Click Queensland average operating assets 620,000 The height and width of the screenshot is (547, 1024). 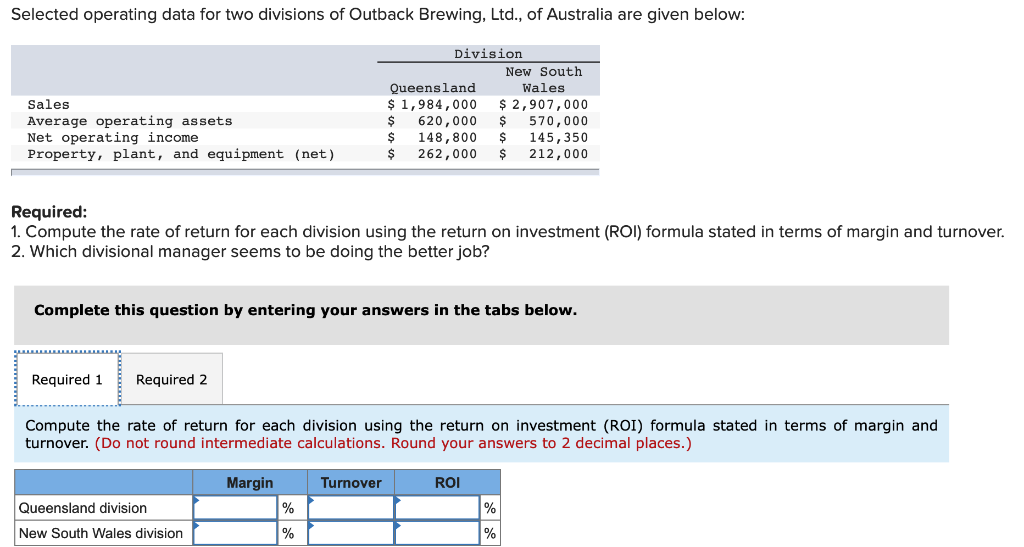coord(447,121)
